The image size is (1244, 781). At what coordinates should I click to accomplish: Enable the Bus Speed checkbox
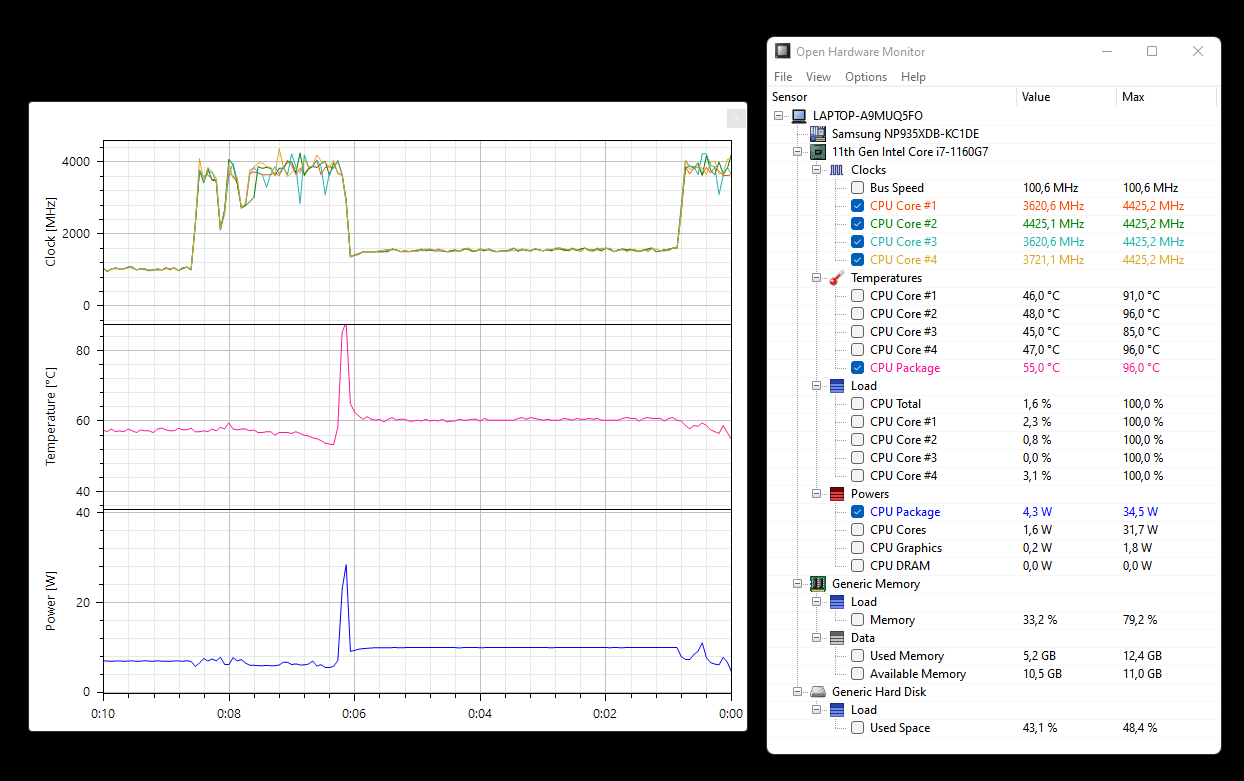point(857,188)
